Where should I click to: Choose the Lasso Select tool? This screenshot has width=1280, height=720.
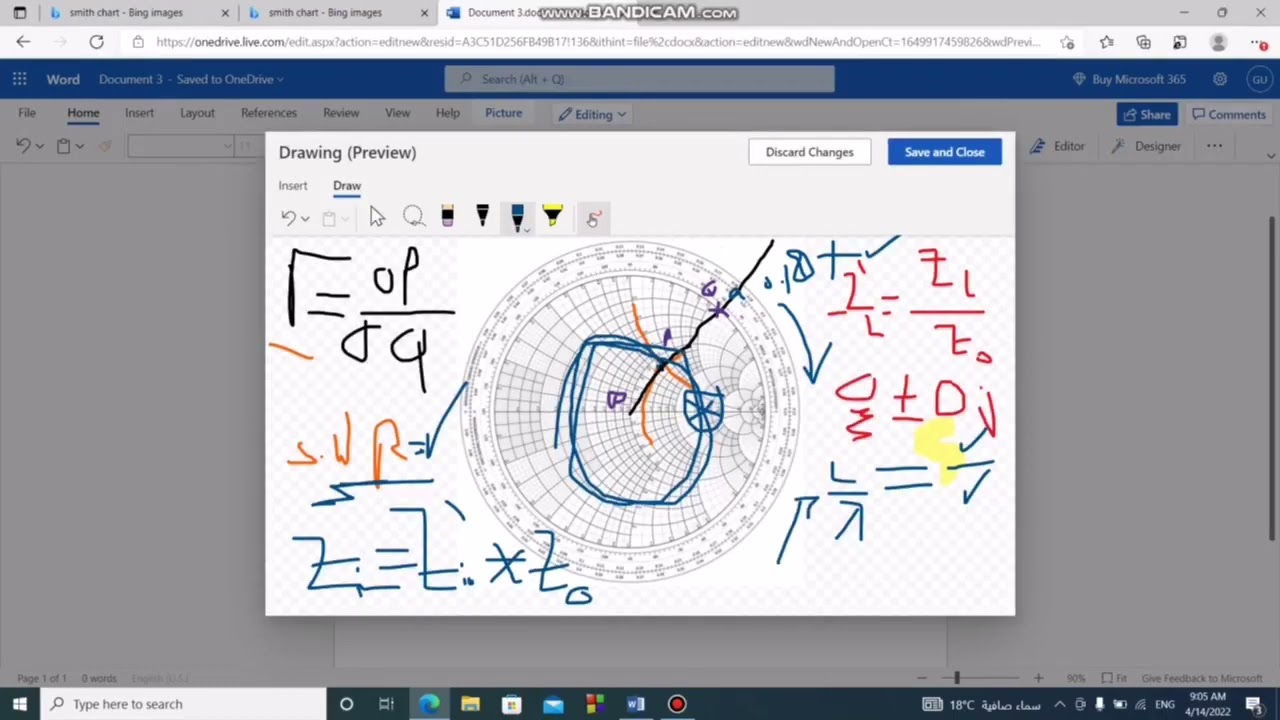(x=413, y=217)
